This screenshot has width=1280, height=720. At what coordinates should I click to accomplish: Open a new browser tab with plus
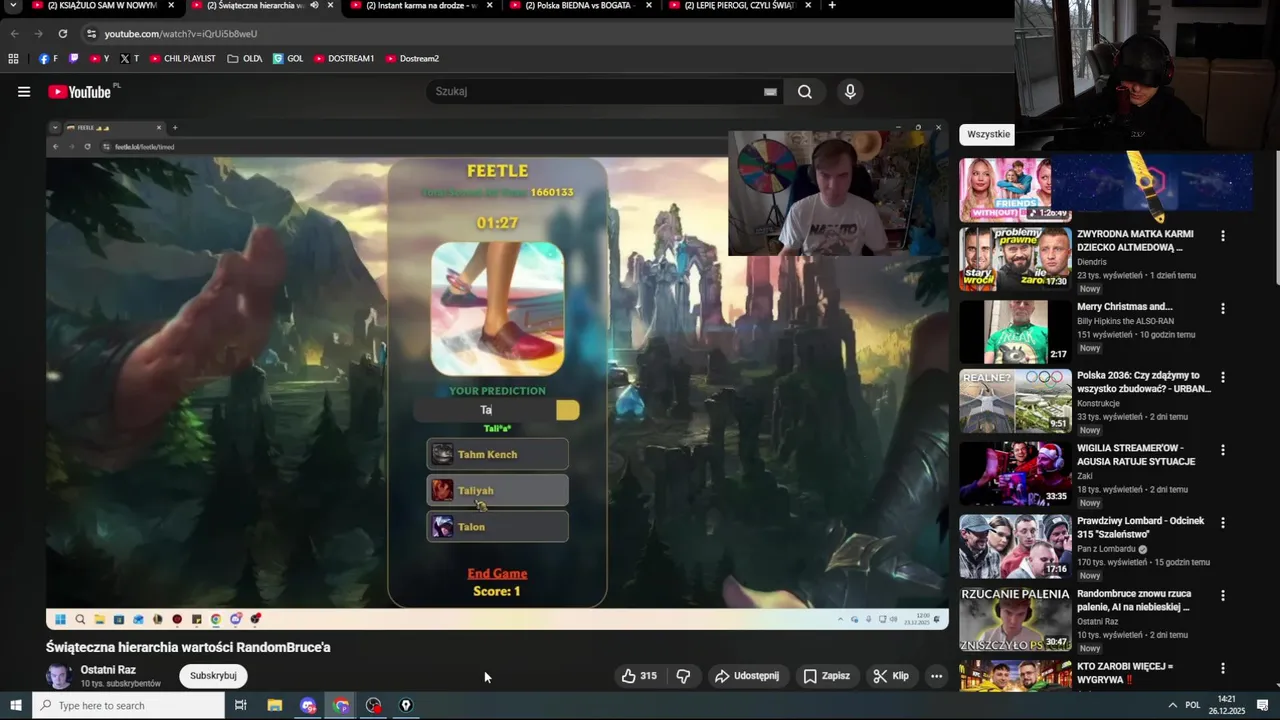point(832,6)
